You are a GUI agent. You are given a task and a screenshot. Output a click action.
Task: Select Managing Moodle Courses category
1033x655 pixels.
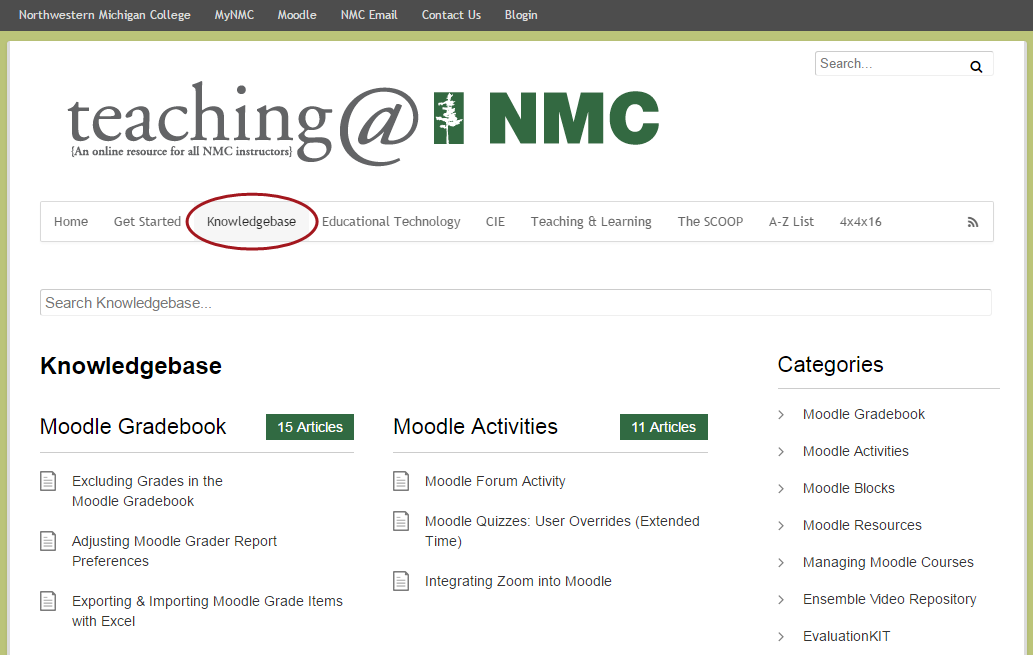pos(888,562)
